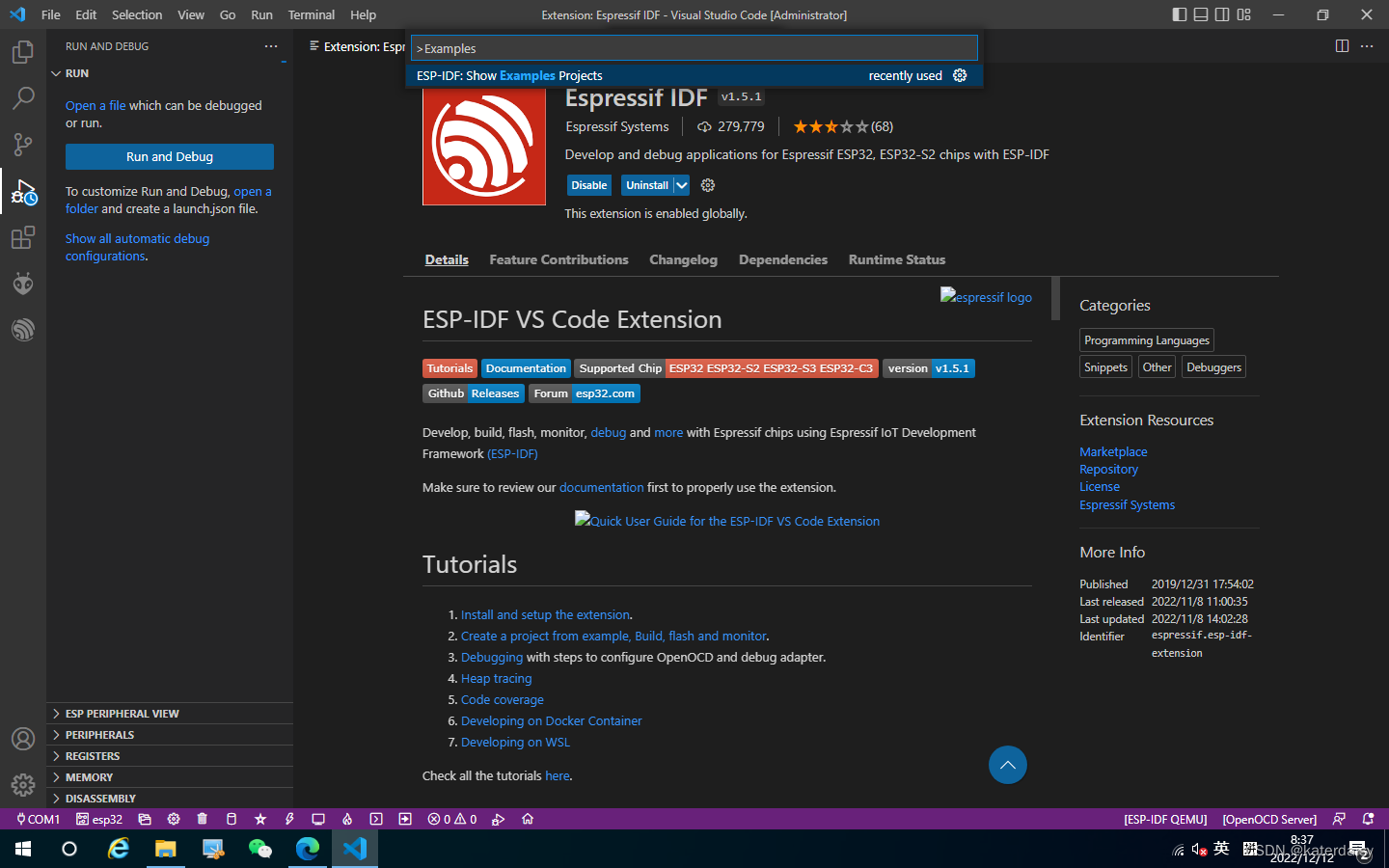Click the command palette input field
The image size is (1389, 868).
coord(694,48)
